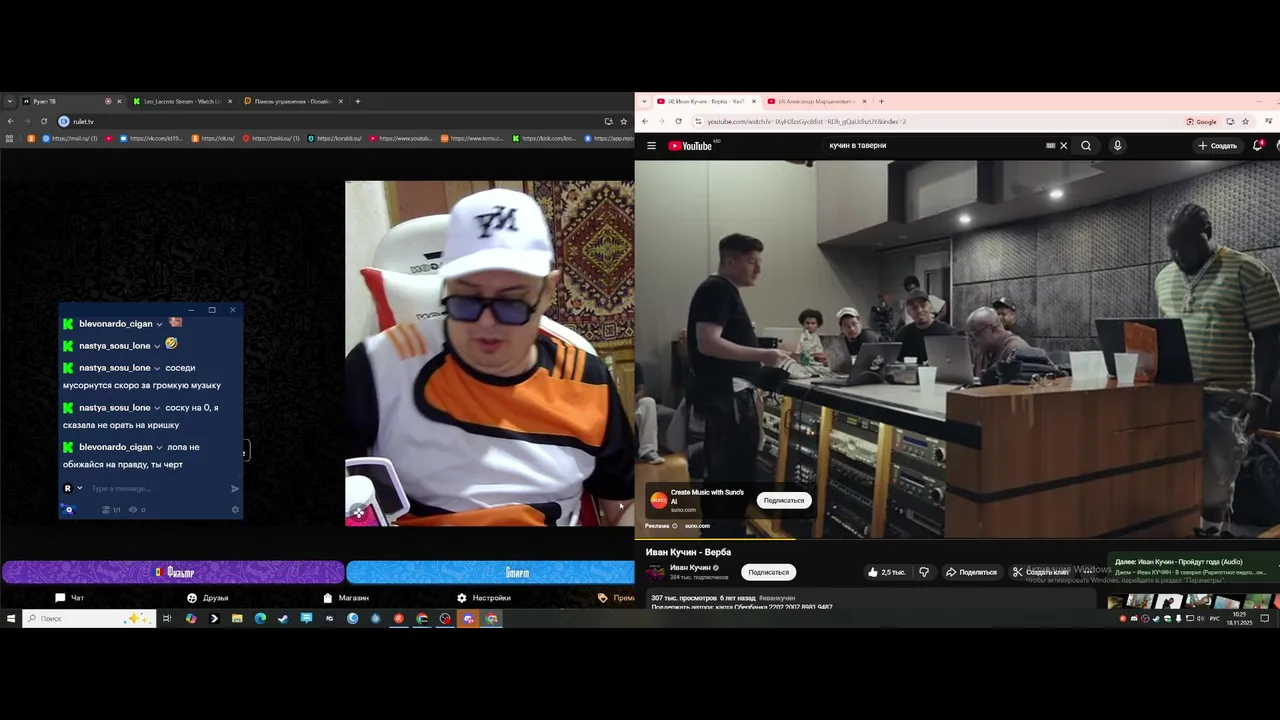Launch Steam from the taskbar
Image resolution: width=1280 pixels, height=720 pixels.
tap(283, 619)
